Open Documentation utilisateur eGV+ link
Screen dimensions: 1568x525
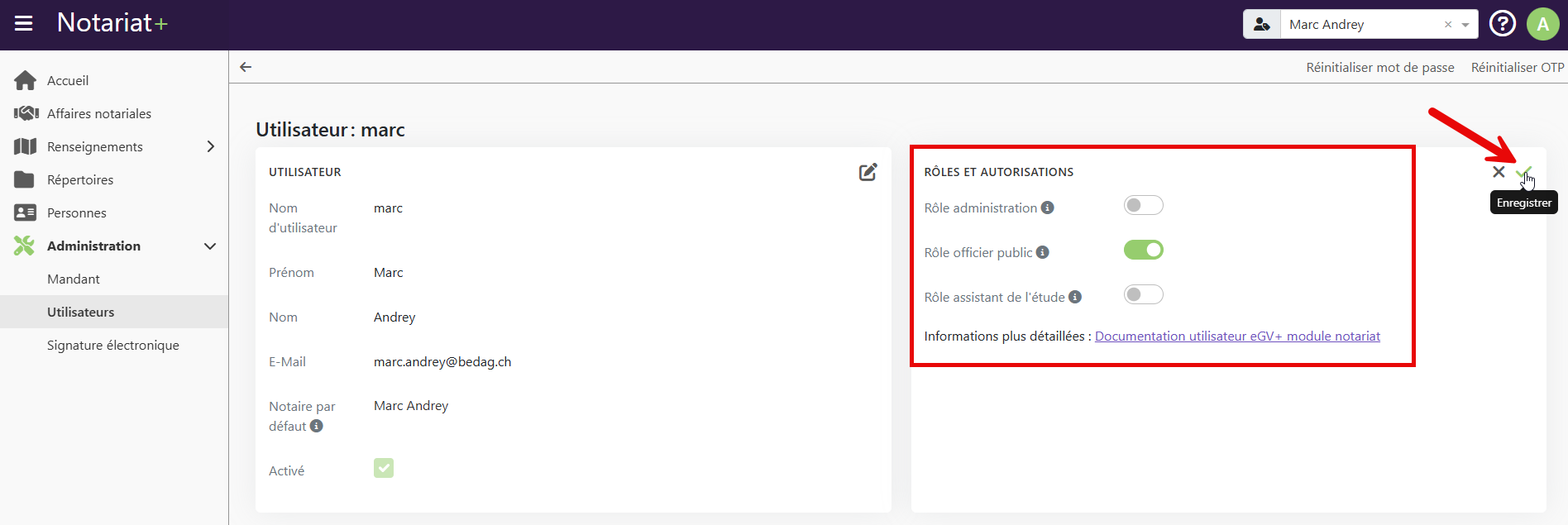coord(1237,336)
